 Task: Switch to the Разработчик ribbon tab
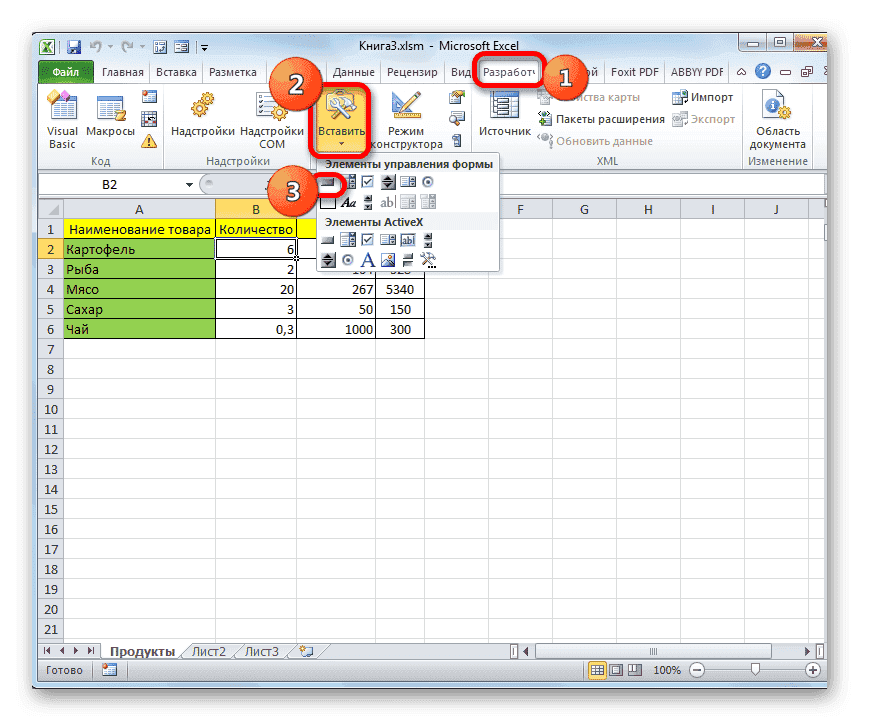(508, 71)
